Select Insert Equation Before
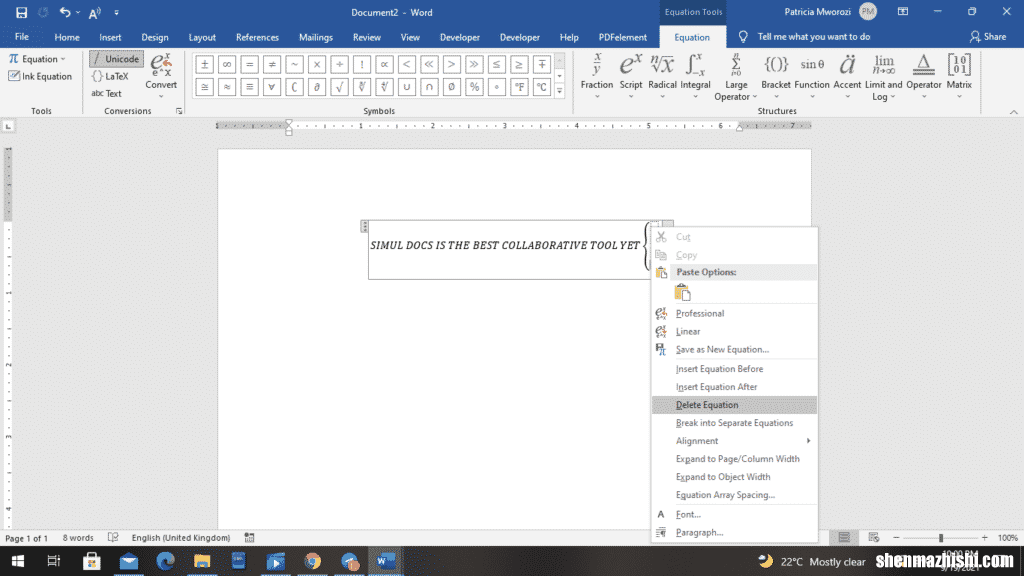The width and height of the screenshot is (1024, 576). click(x=734, y=369)
